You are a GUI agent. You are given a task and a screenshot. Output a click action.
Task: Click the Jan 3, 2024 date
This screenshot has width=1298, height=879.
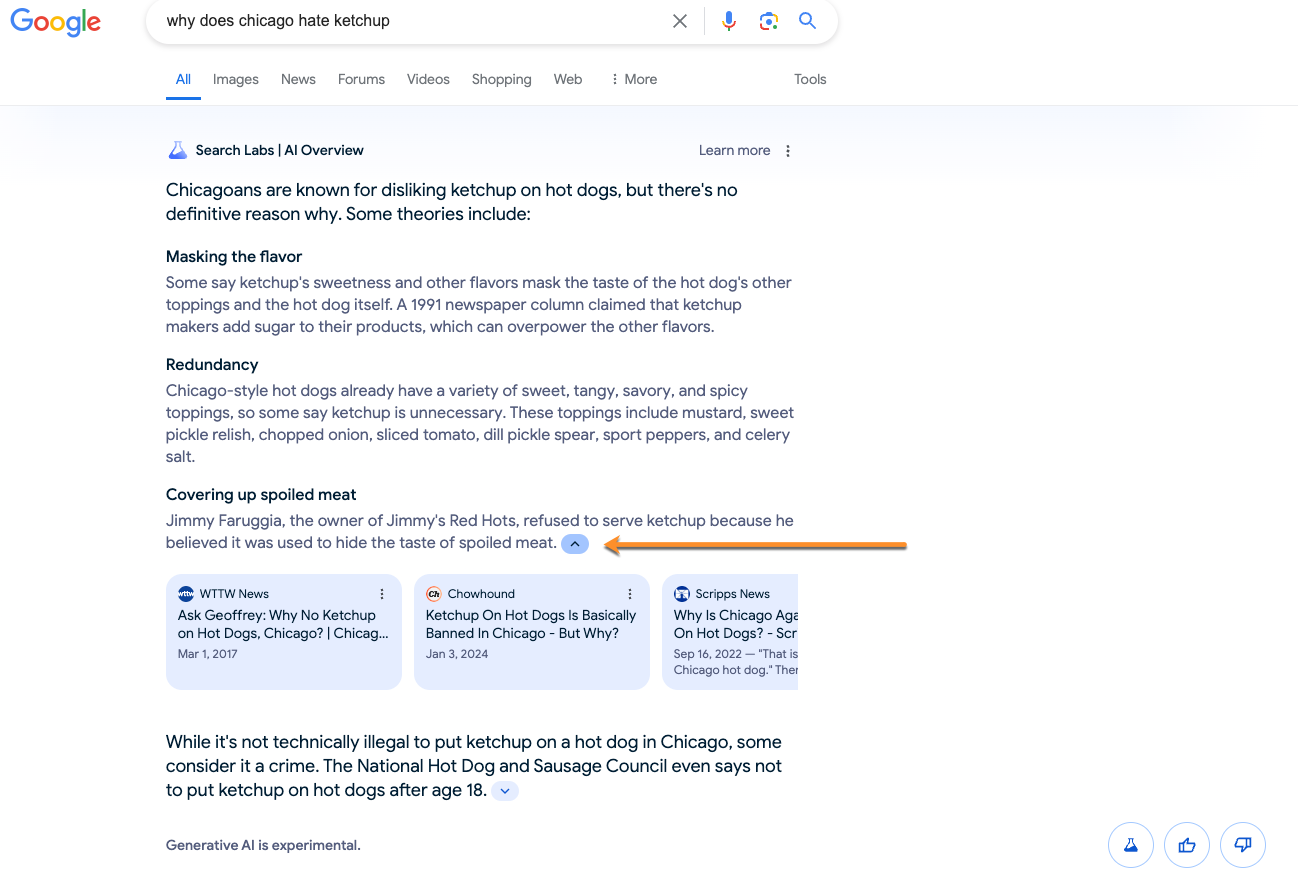point(457,654)
